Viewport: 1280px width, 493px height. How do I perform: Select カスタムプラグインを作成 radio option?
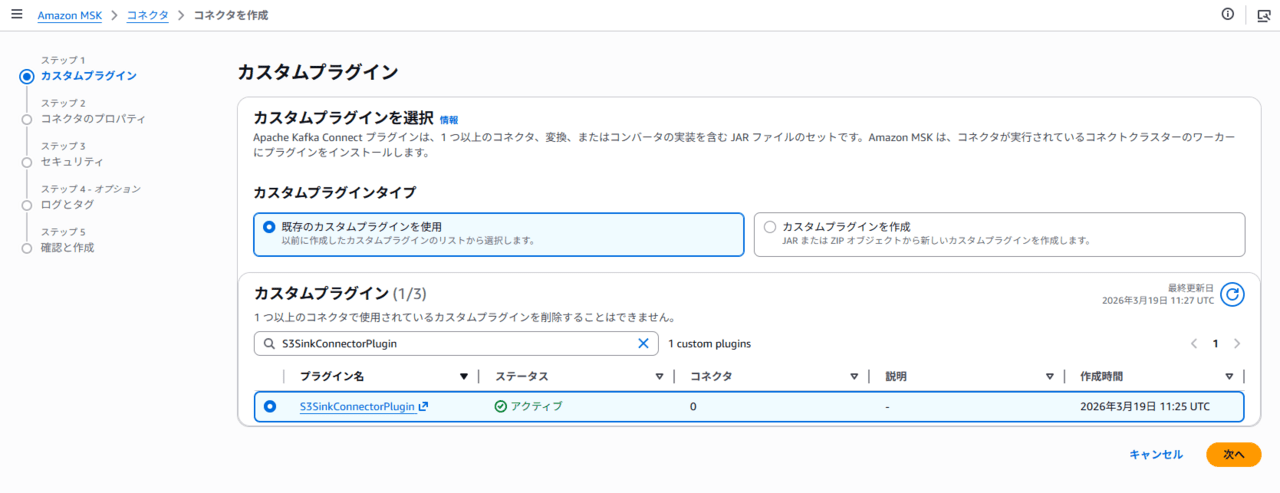pyautogui.click(x=769, y=227)
